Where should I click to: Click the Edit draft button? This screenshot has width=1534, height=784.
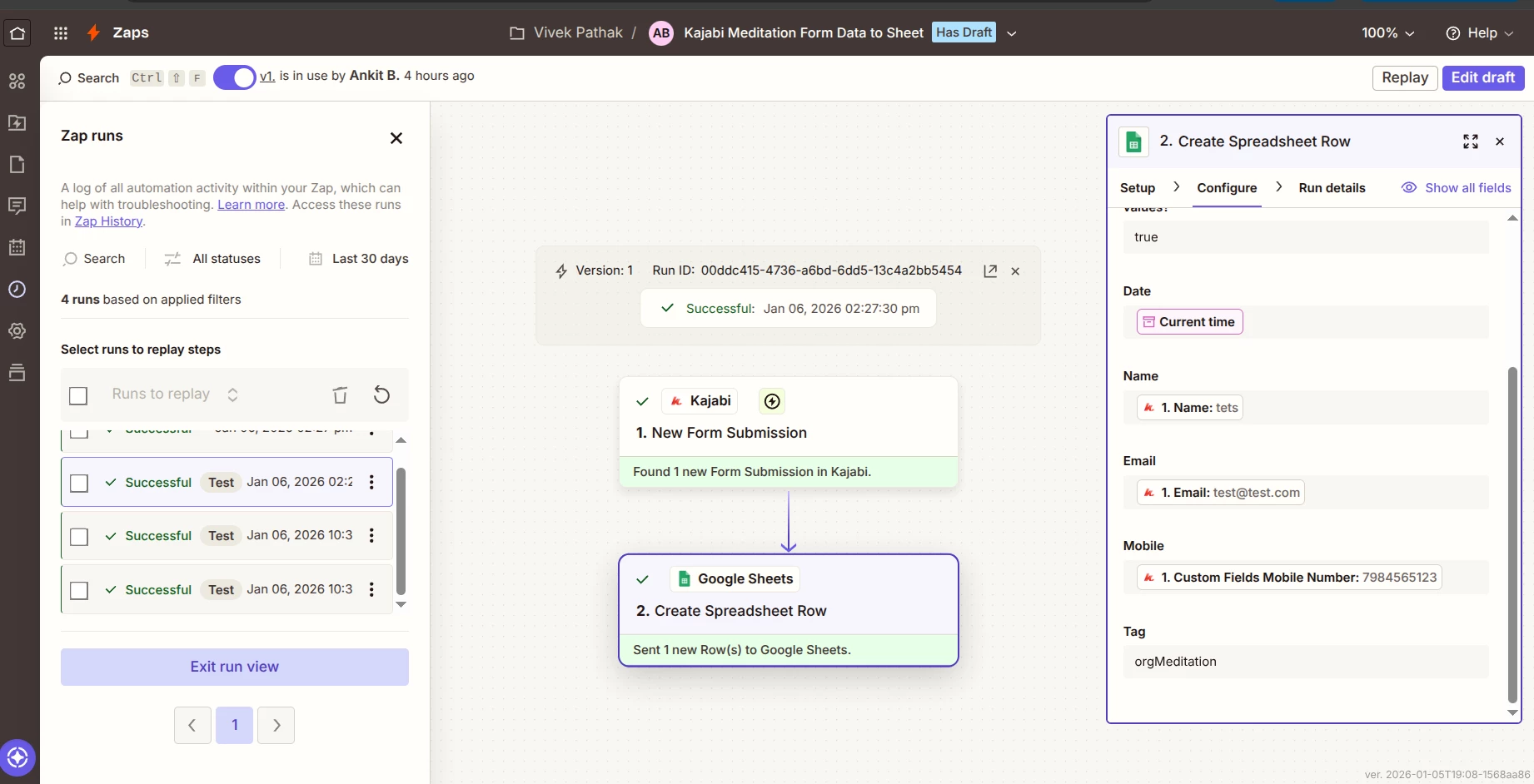point(1483,77)
